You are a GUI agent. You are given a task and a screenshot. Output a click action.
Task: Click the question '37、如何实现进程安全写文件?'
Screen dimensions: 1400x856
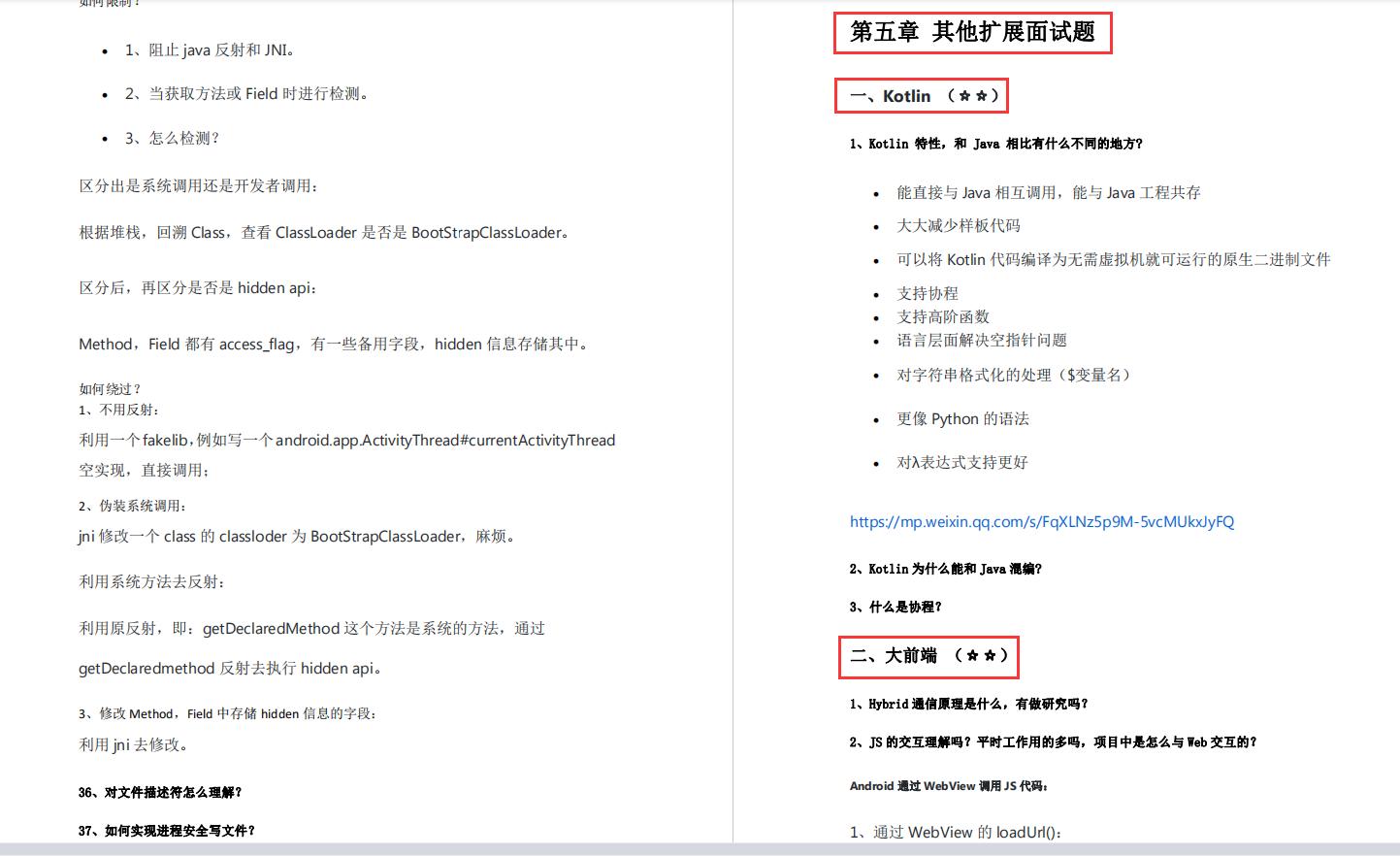[x=167, y=831]
